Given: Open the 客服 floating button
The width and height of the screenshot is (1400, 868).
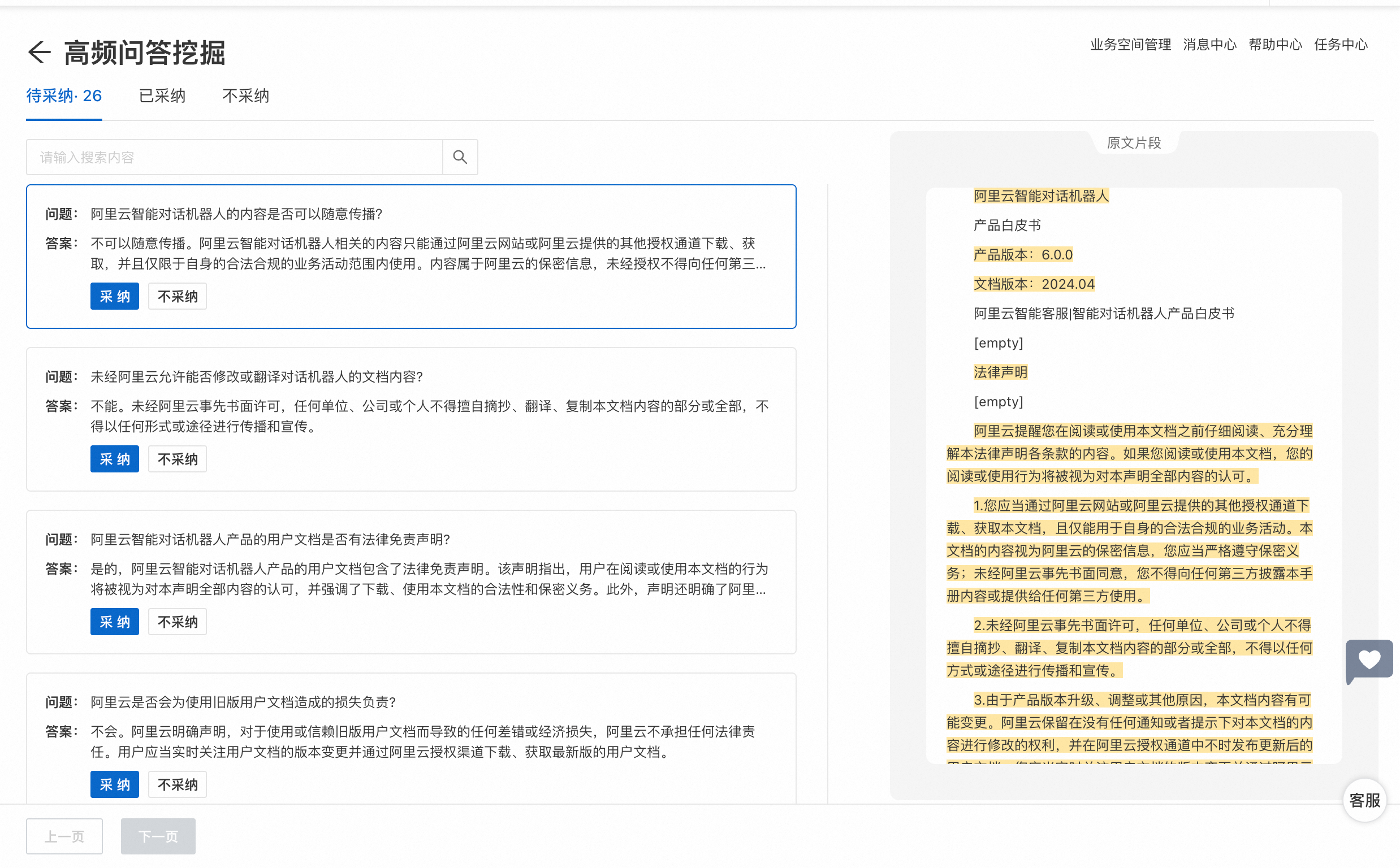Looking at the screenshot, I should tap(1364, 800).
